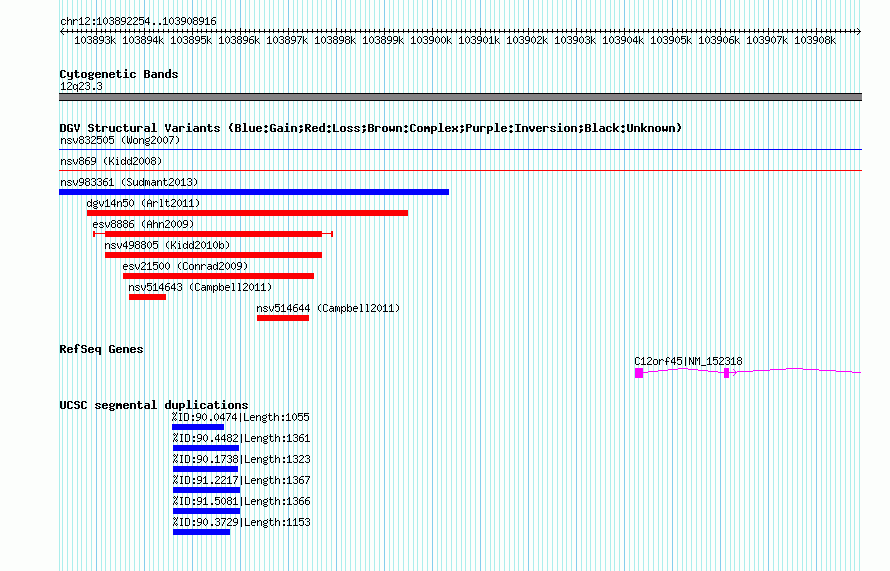
Task: Click the 103904k ruler tick label
Action: (623, 40)
